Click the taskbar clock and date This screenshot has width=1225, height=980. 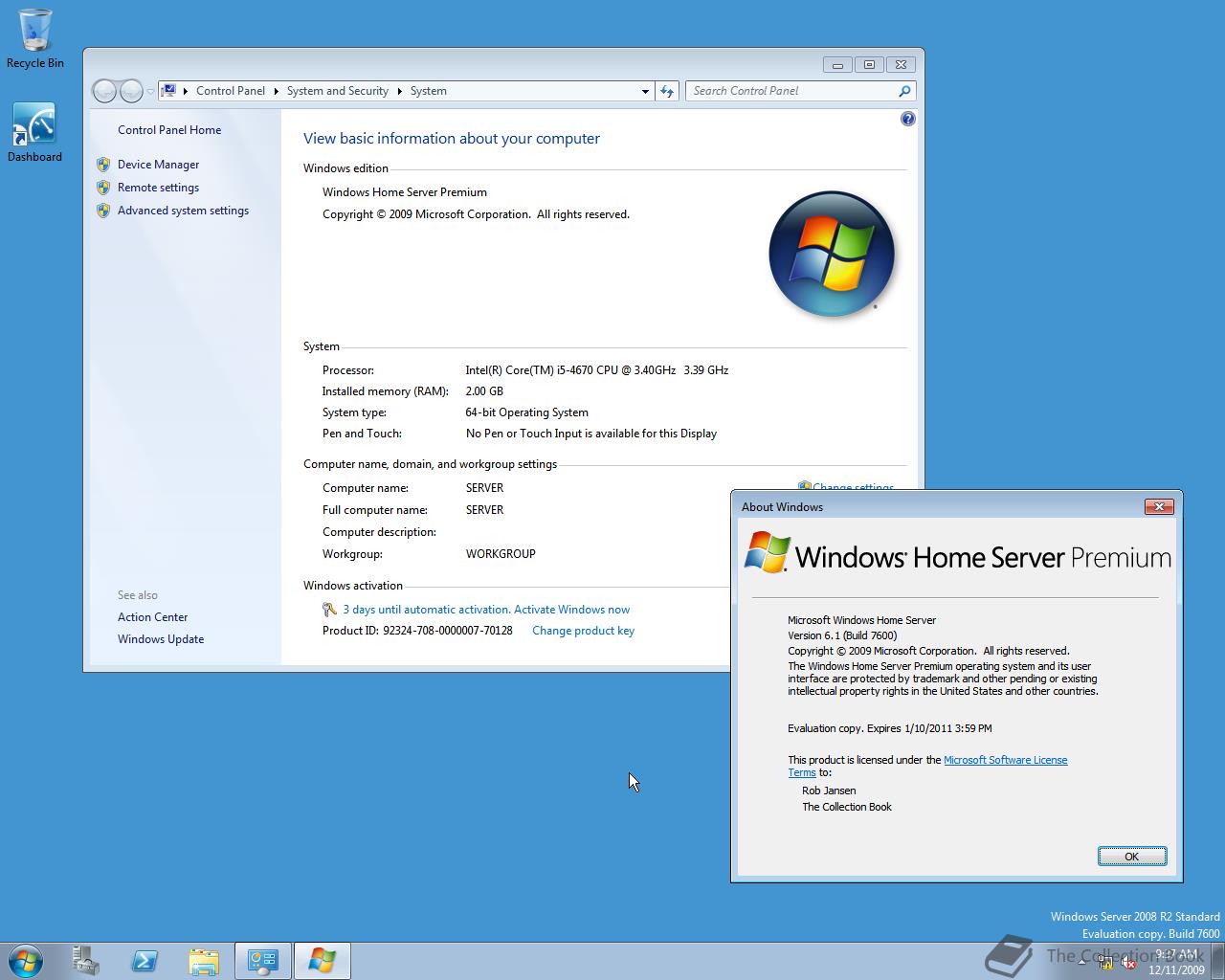(x=1176, y=962)
